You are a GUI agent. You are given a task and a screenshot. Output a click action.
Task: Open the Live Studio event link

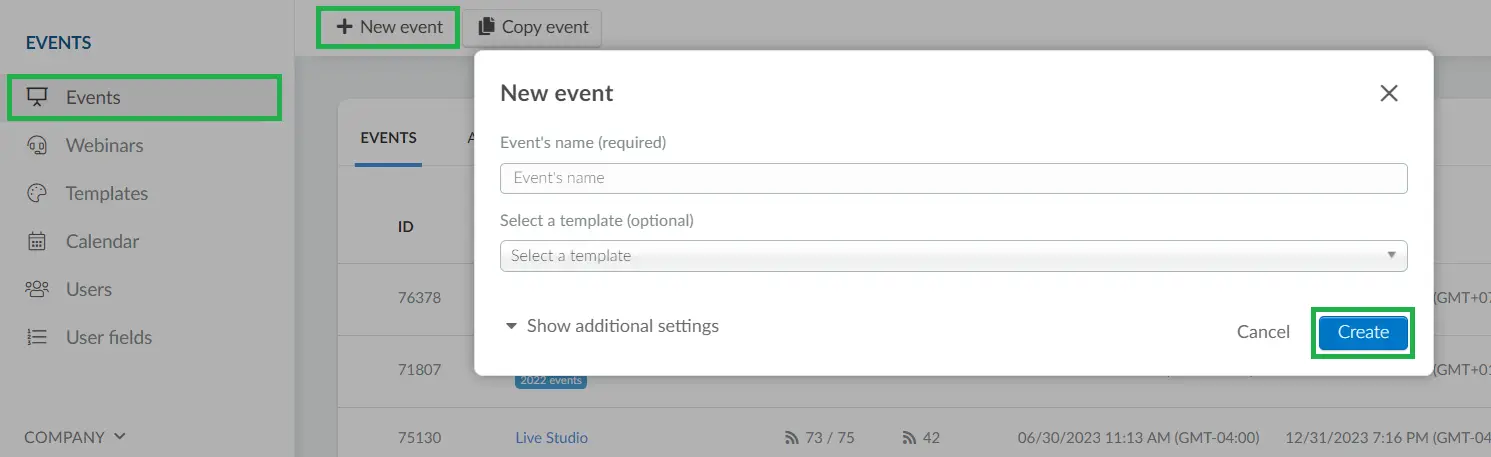click(x=551, y=438)
